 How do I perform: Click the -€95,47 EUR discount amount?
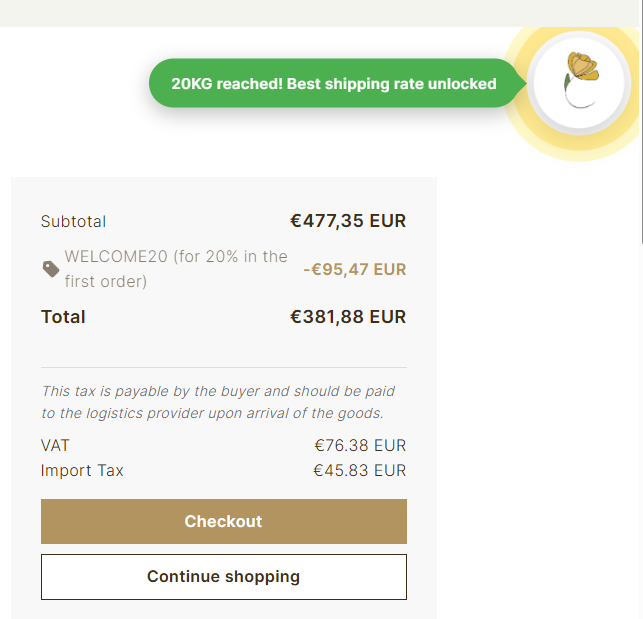[x=355, y=269]
